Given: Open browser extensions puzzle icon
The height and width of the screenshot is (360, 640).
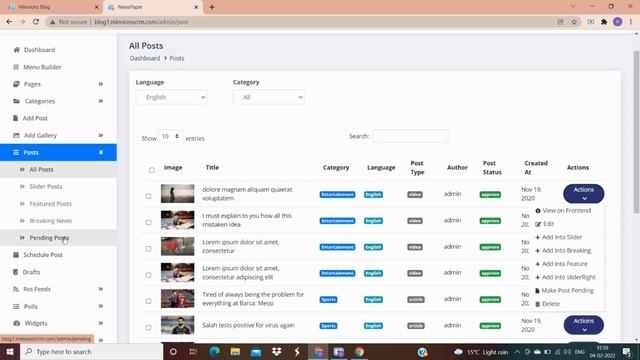Looking at the screenshot, I should click(604, 22).
